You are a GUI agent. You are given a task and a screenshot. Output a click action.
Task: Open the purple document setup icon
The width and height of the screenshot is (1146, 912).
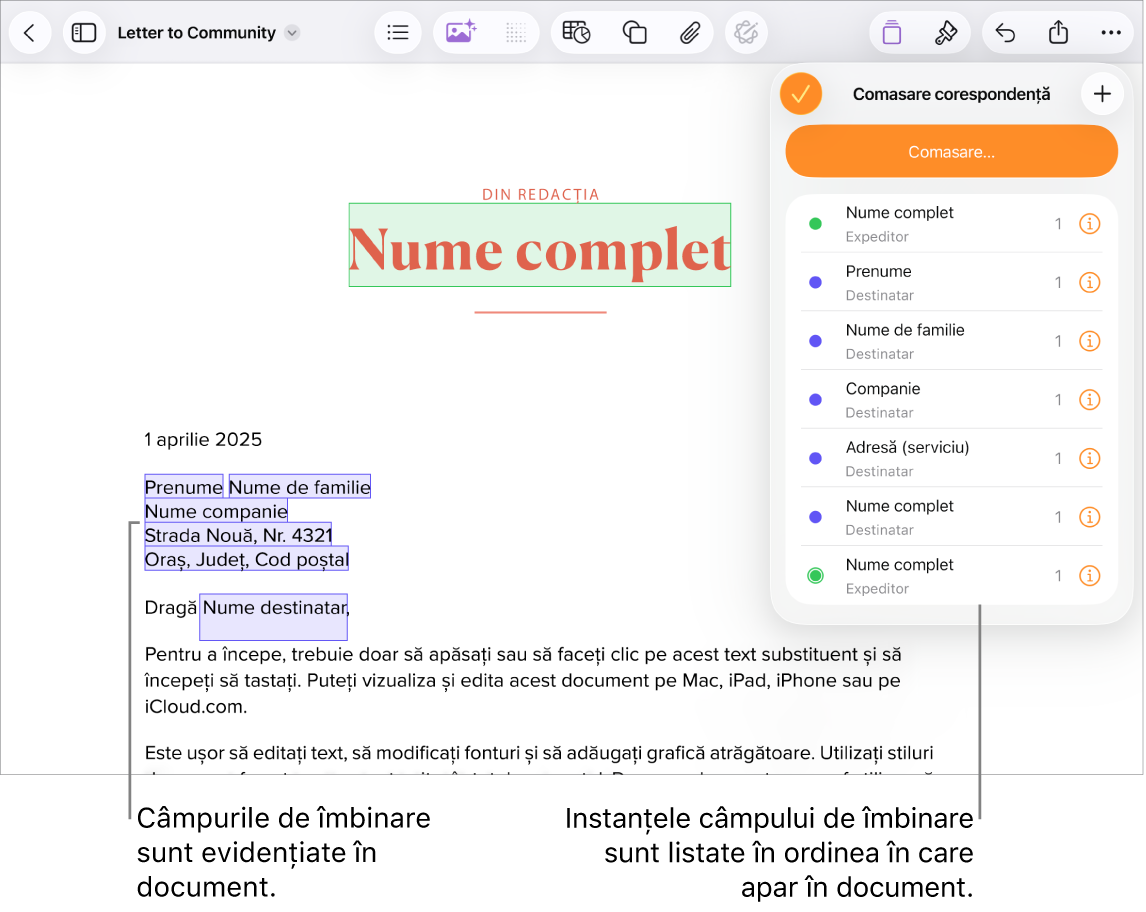[x=892, y=33]
